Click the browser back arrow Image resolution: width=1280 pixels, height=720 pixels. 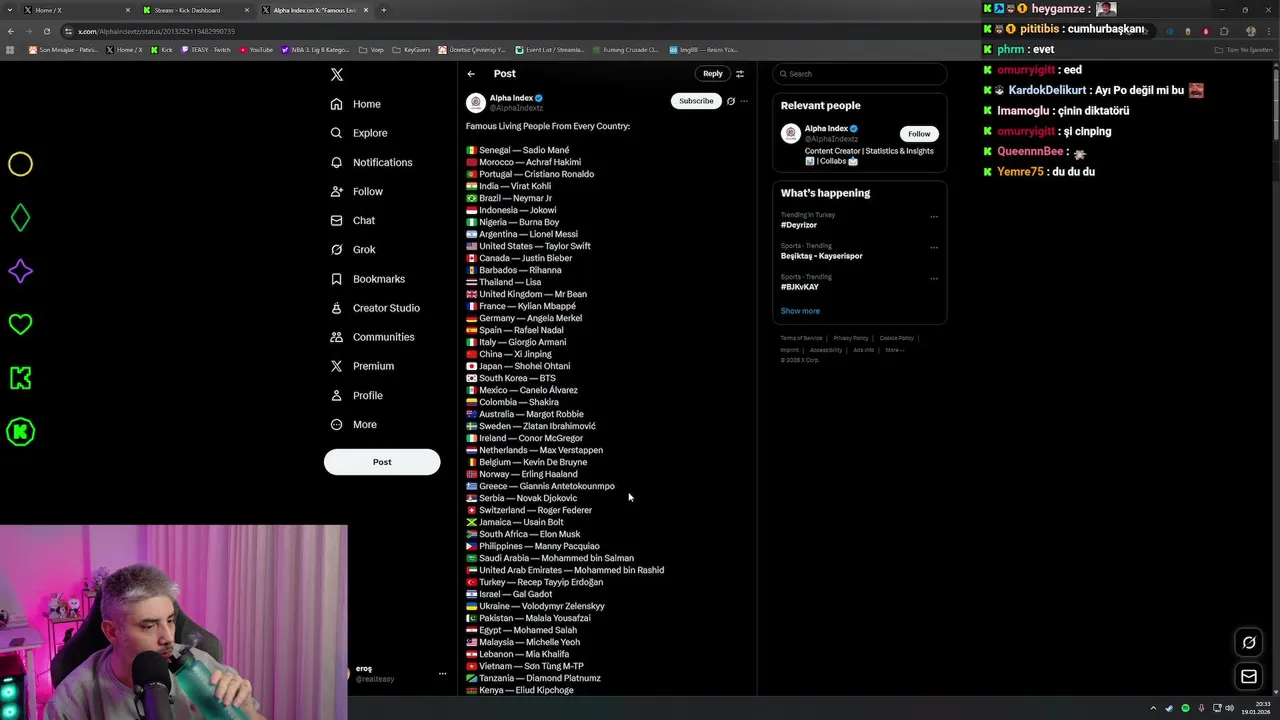[11, 31]
